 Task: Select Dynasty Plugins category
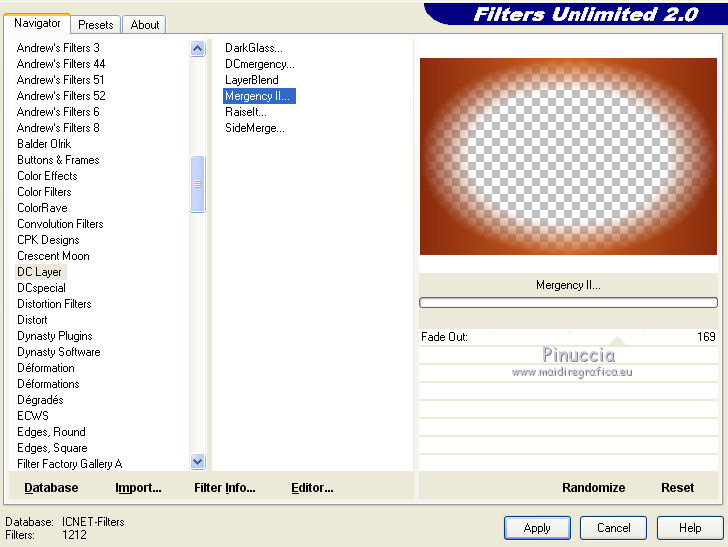tap(55, 336)
